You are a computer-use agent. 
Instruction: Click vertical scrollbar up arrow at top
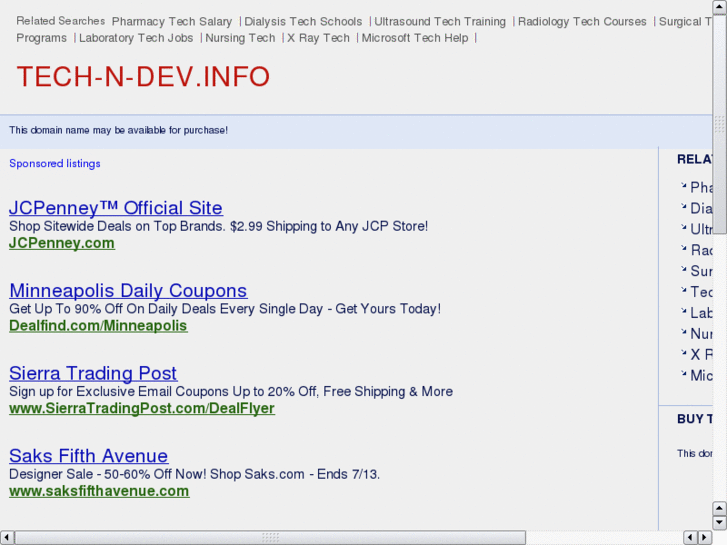(x=720, y=6)
